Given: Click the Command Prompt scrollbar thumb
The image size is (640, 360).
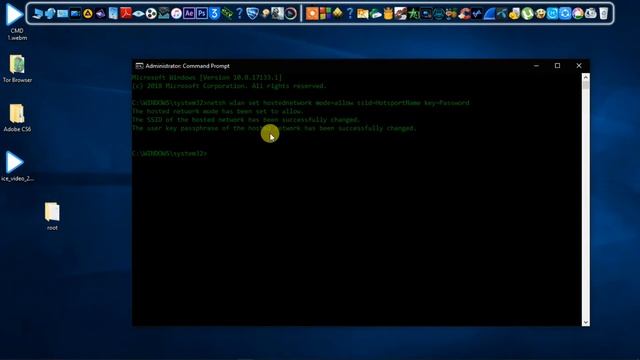Looking at the screenshot, I should click(586, 85).
